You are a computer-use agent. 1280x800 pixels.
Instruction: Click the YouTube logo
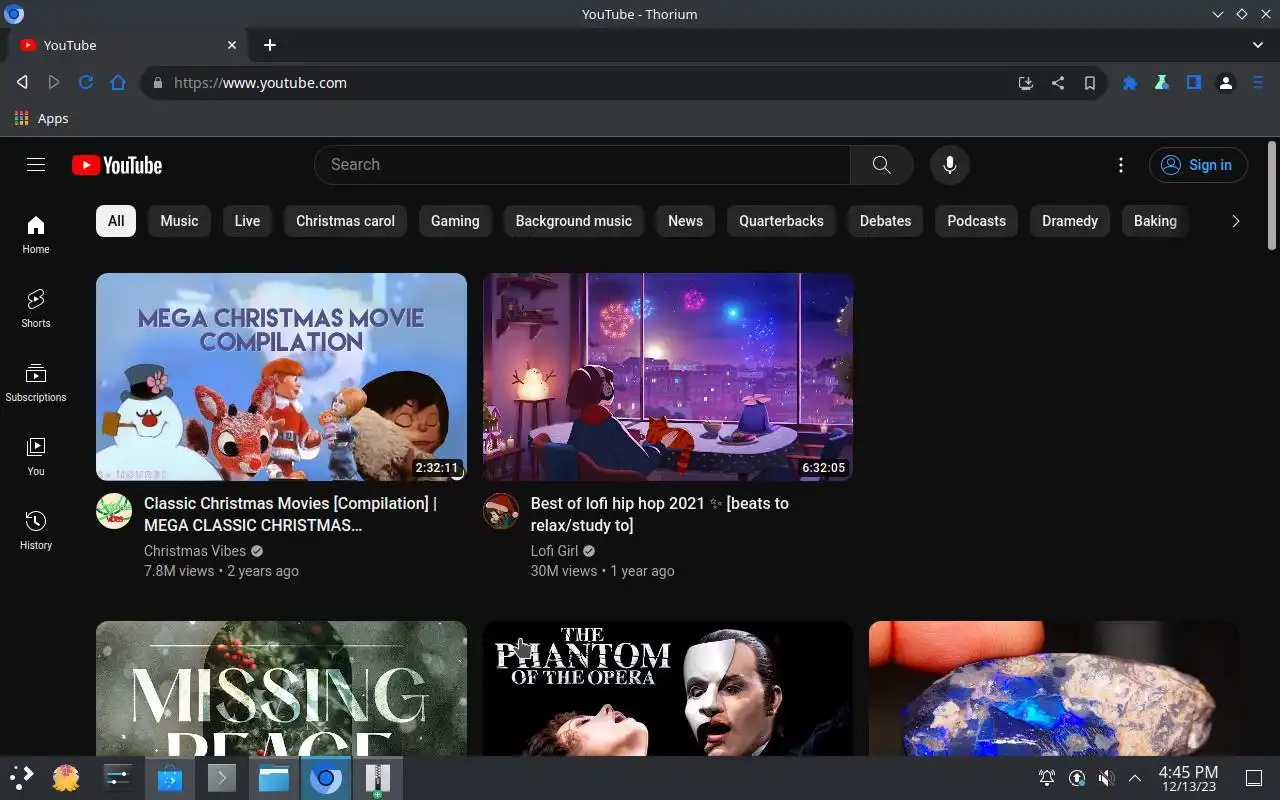click(x=117, y=165)
